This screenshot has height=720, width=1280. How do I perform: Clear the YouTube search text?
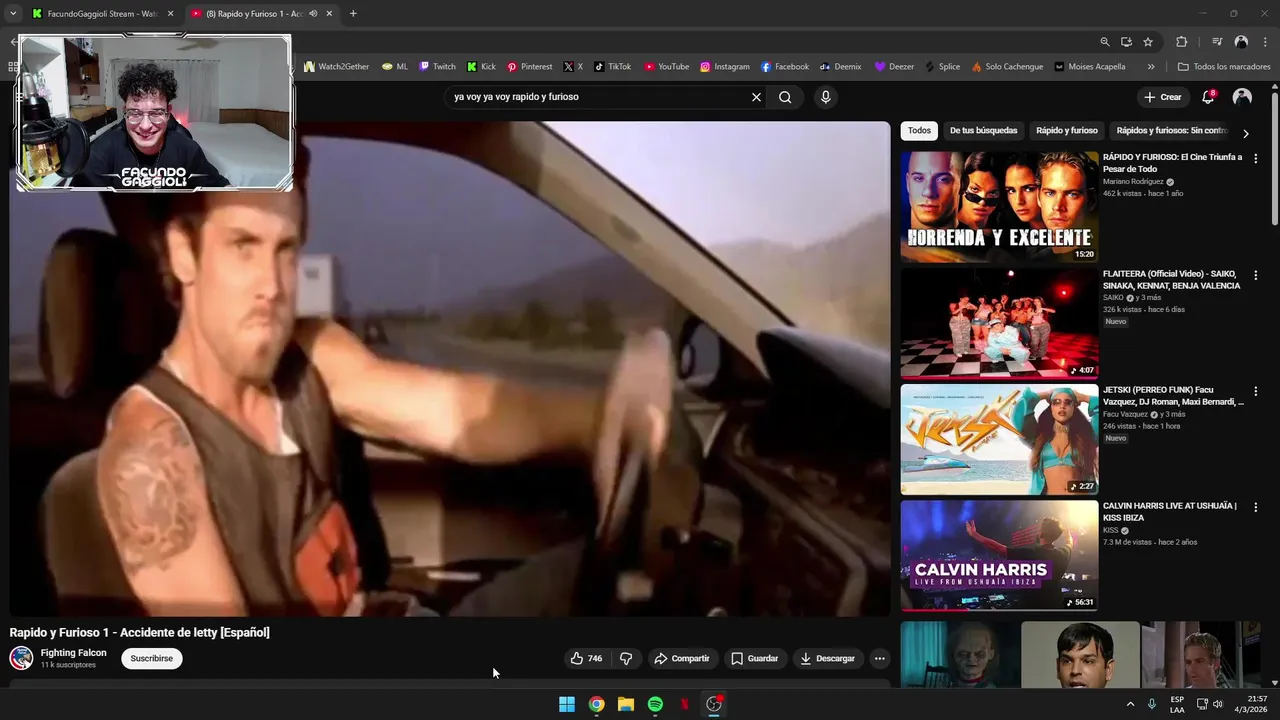(756, 97)
